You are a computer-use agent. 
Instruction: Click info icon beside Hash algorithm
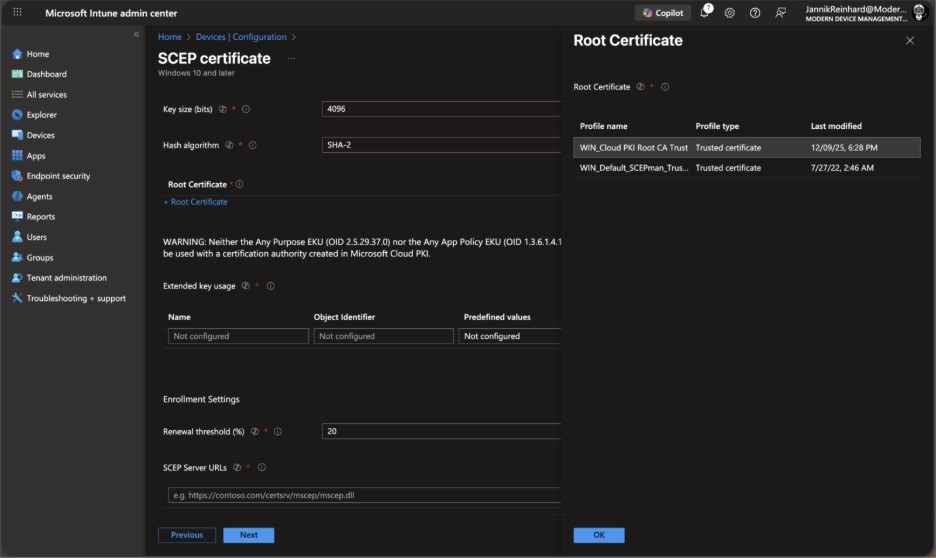click(x=252, y=145)
